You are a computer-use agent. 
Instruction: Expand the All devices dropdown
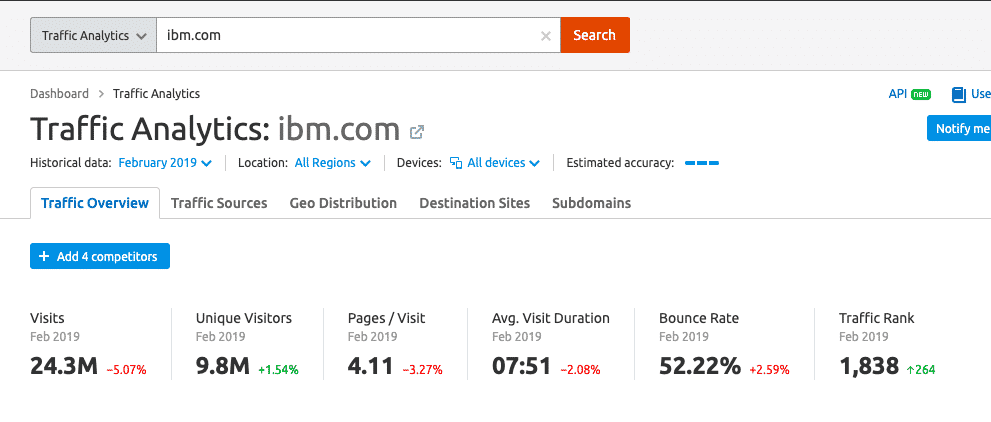495,163
